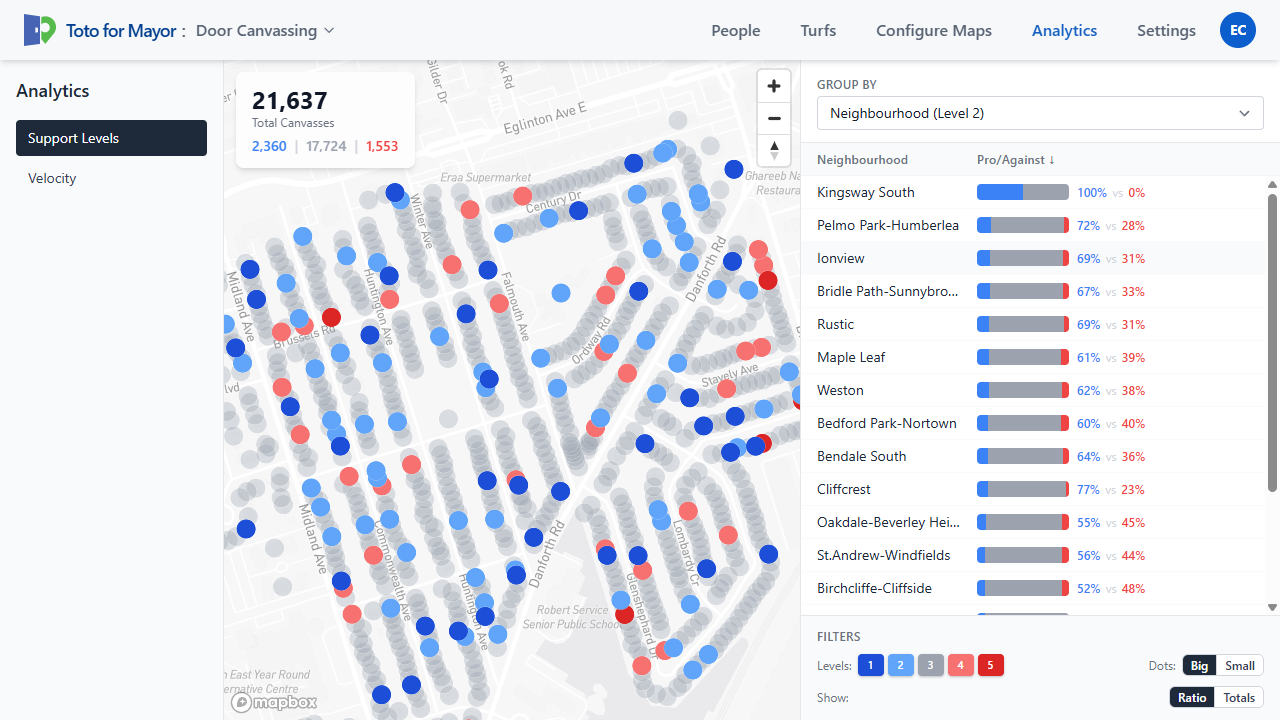Click the 21,637 total canvasses figure
1280x720 pixels.
point(290,100)
